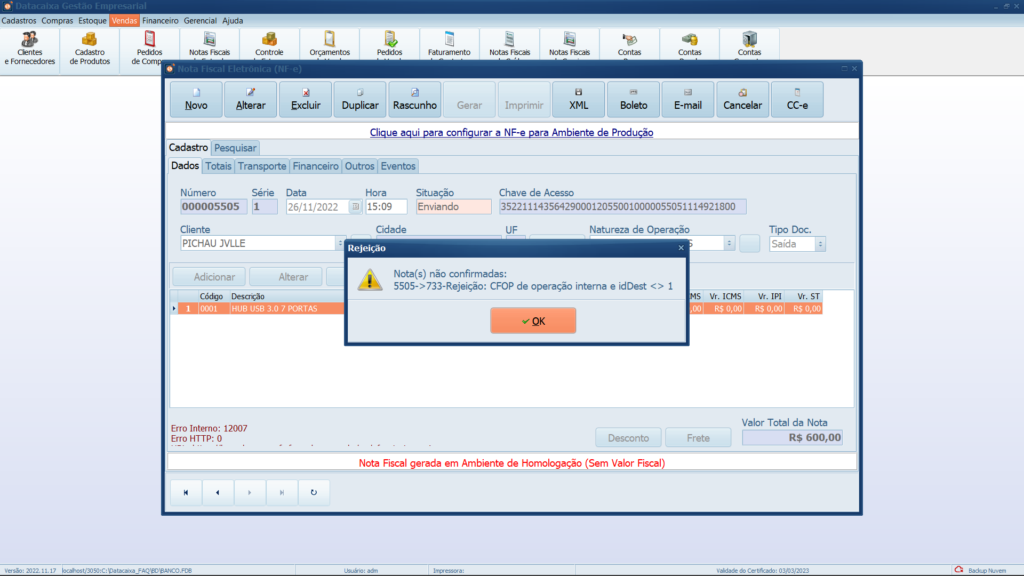Click the CC-e correction letter button
This screenshot has height=576, width=1024.
(x=797, y=99)
